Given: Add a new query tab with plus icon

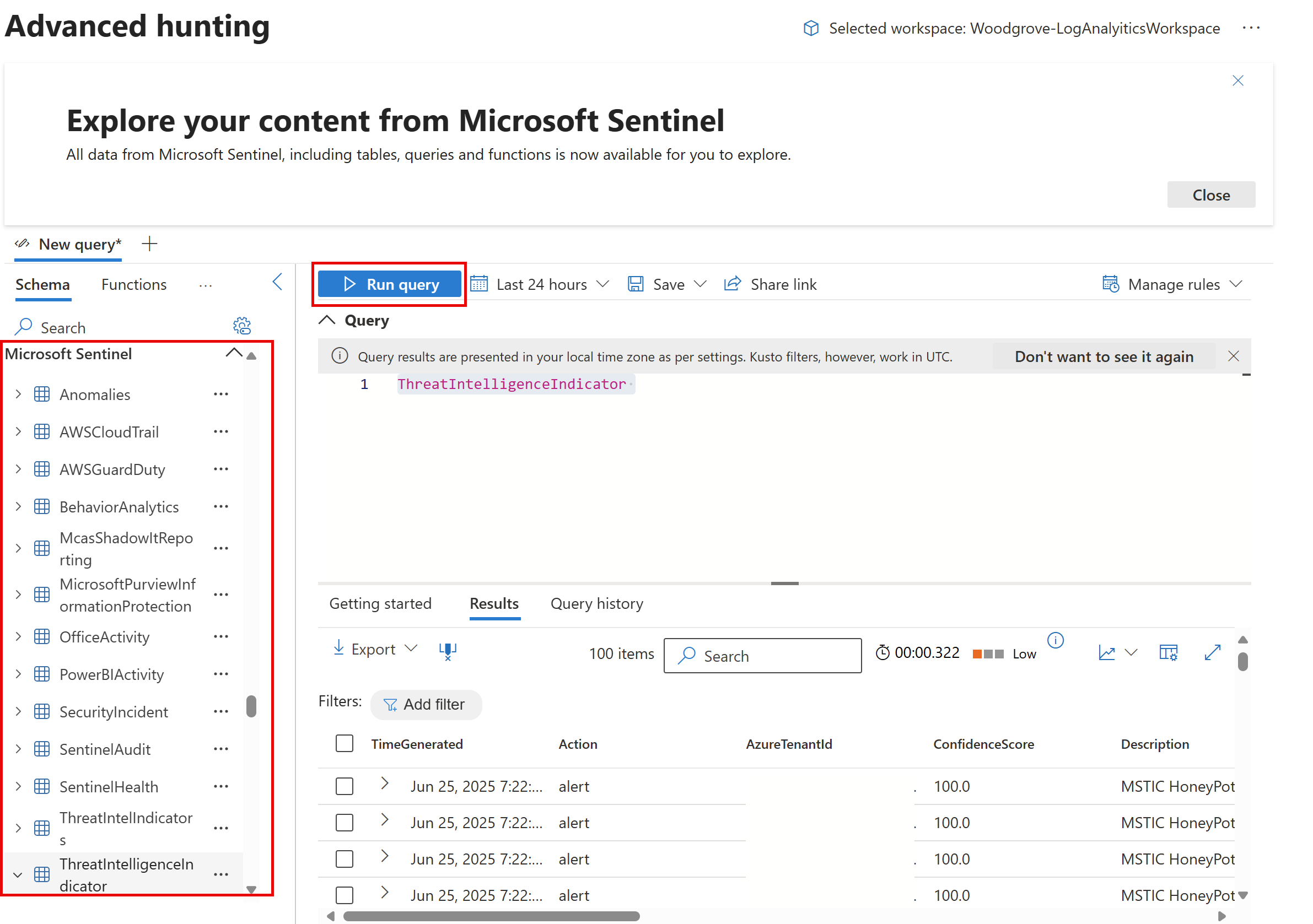Looking at the screenshot, I should [x=149, y=244].
